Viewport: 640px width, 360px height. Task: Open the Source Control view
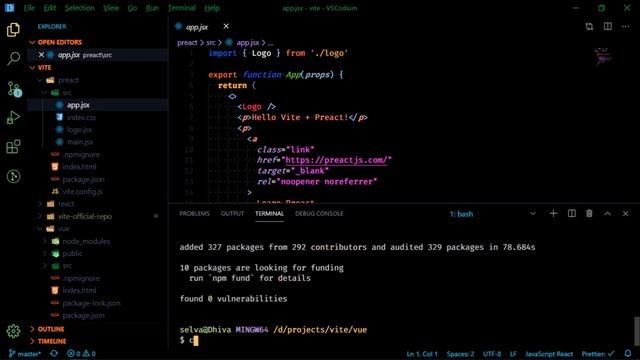14,89
